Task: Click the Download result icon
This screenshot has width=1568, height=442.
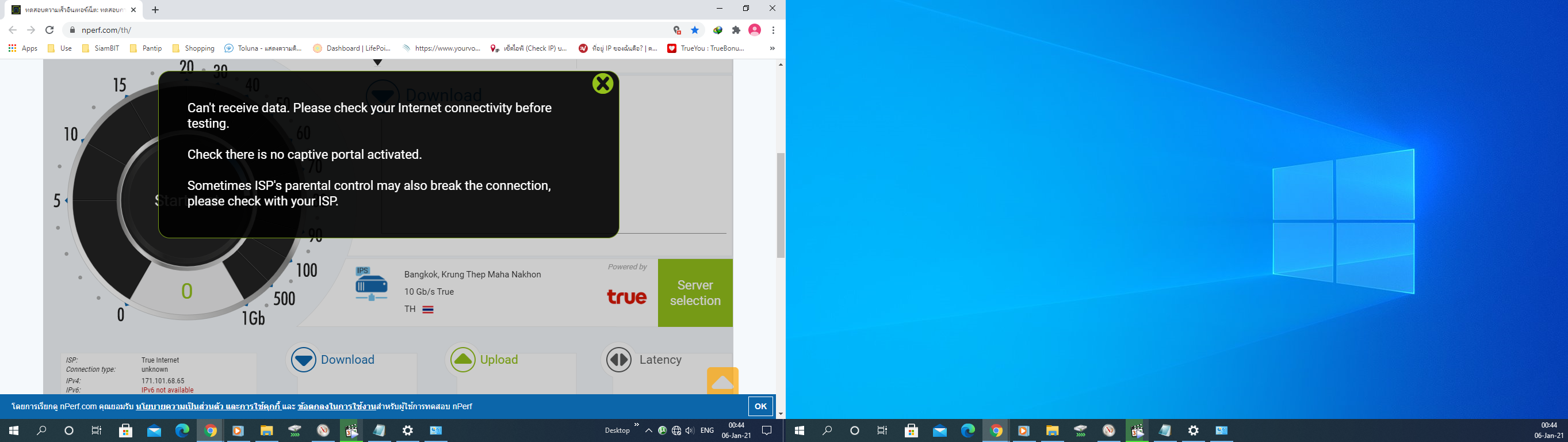Action: [303, 360]
